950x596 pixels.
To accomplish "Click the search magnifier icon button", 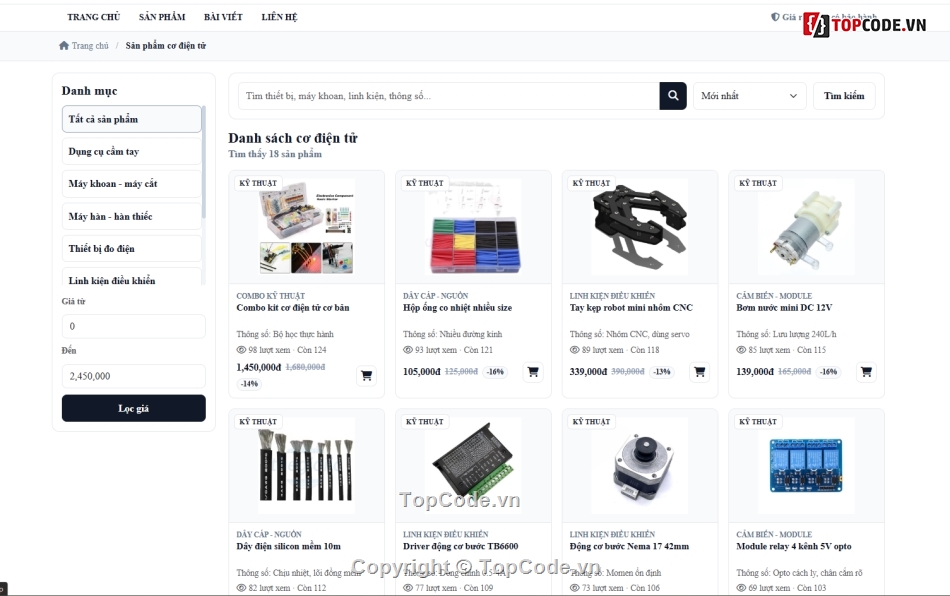I will pos(673,96).
